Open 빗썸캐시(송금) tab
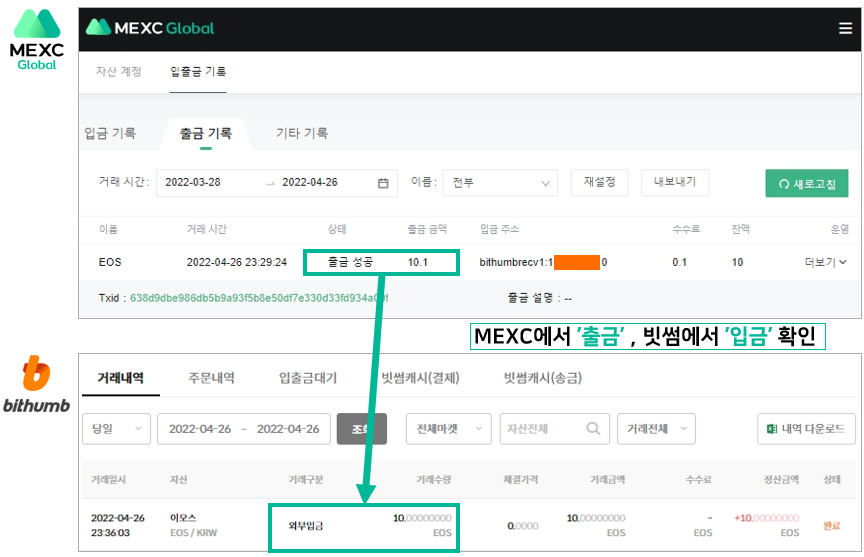864x557 pixels. [543, 378]
